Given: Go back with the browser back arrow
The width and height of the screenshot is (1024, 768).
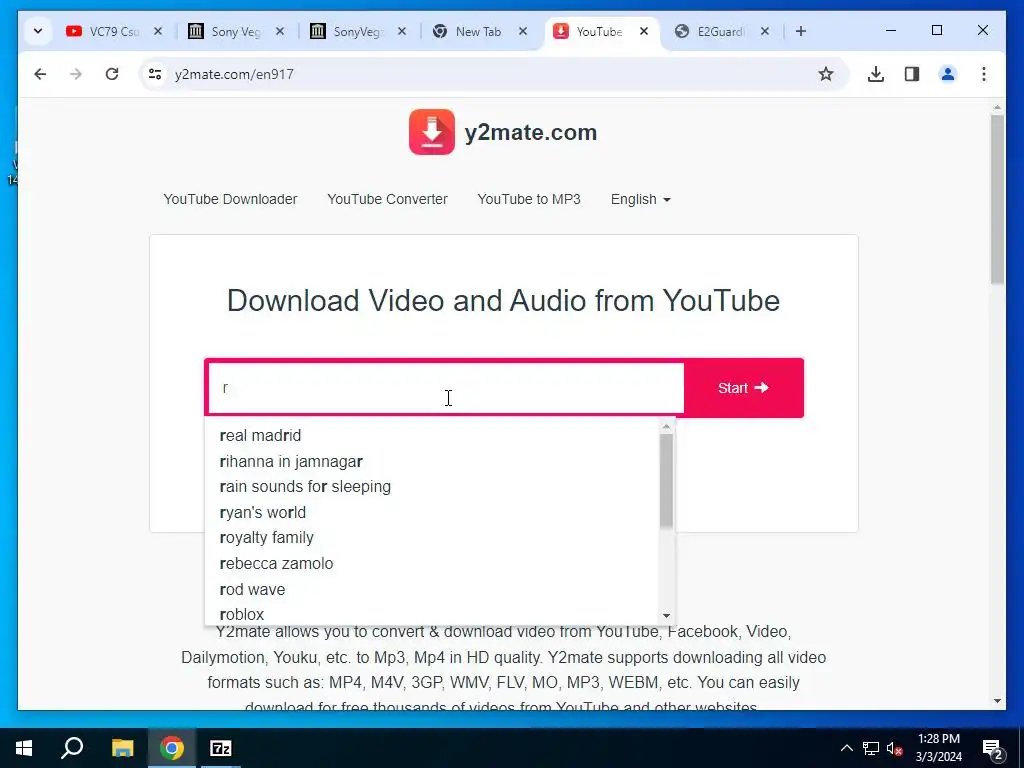Looking at the screenshot, I should [40, 74].
